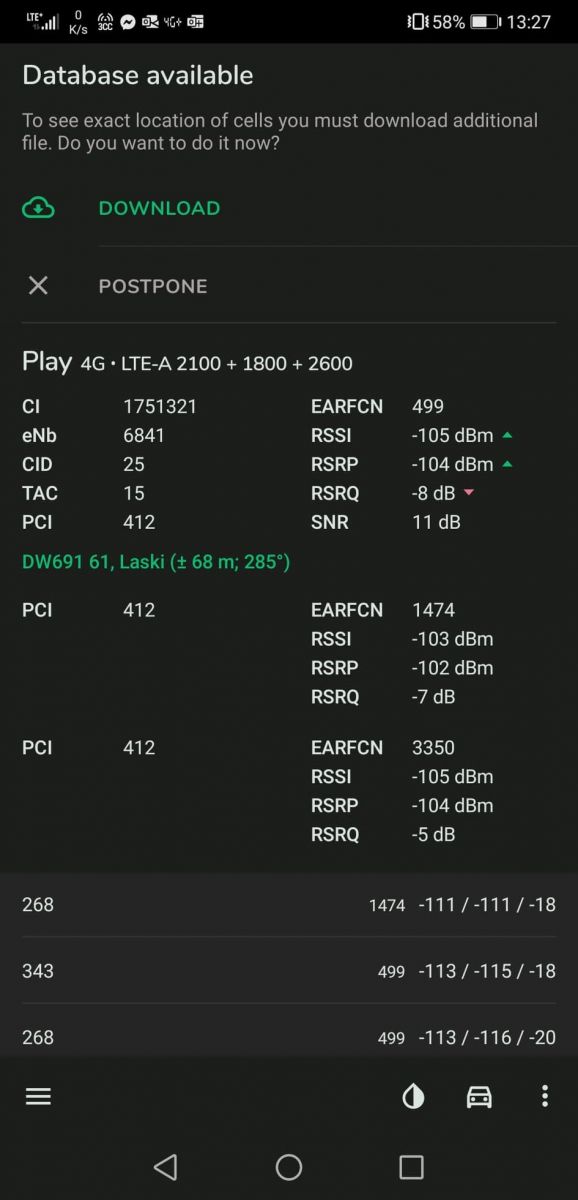Select neighbor cell 268 on EARFCN 1474
The height and width of the screenshot is (1200, 578).
click(x=289, y=904)
